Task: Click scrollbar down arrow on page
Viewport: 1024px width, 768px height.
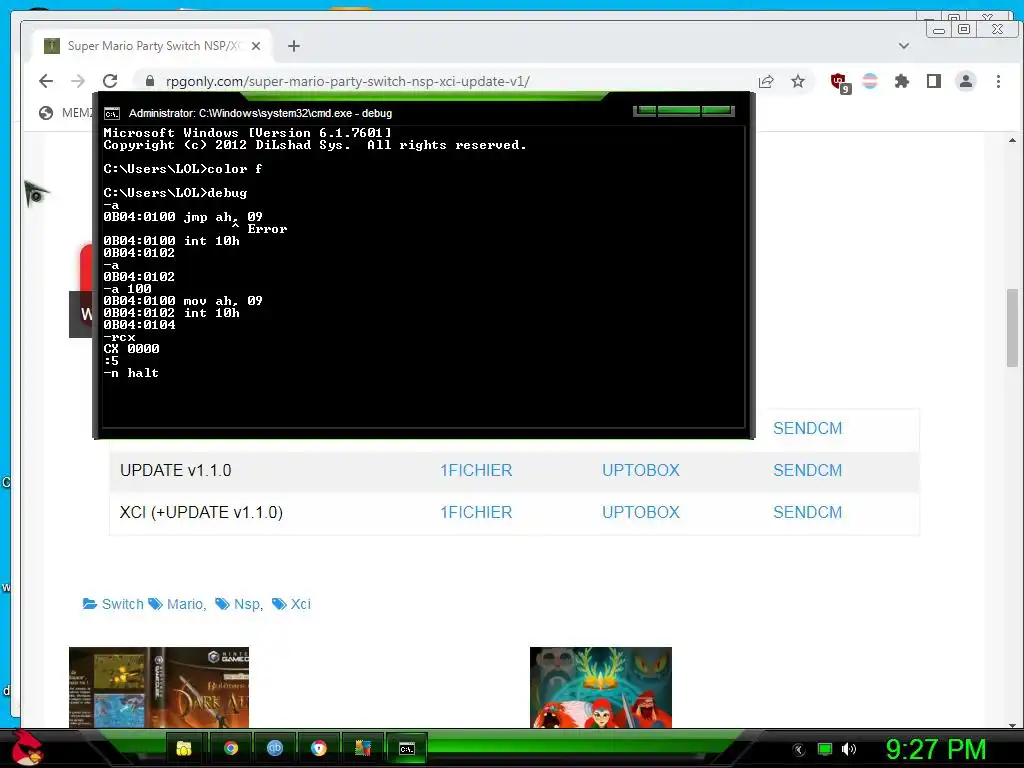Action: click(x=1012, y=724)
